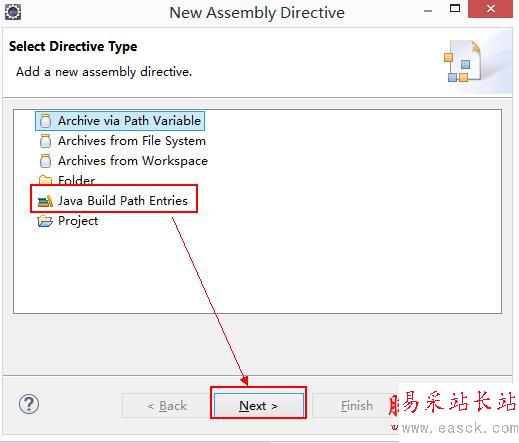Minimize the New Assembly Directive dialog
This screenshot has height=443, width=519.
(428, 11)
